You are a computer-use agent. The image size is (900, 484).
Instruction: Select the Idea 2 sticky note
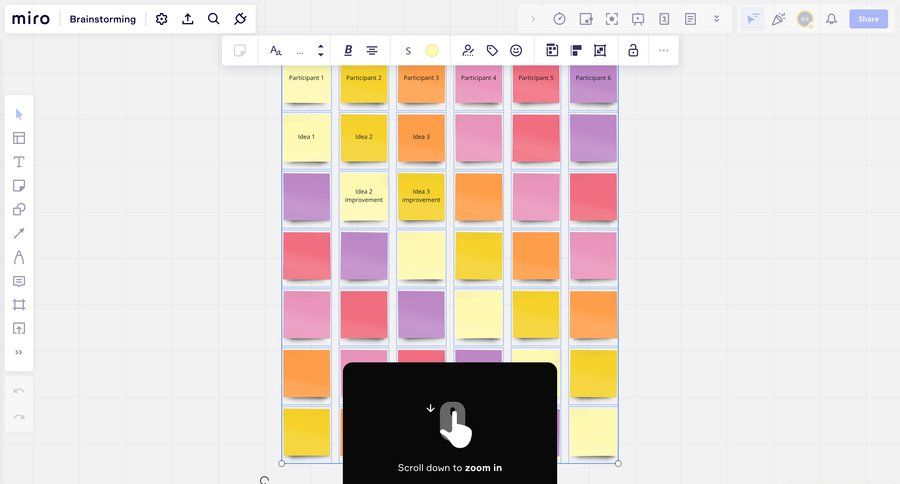pos(364,138)
